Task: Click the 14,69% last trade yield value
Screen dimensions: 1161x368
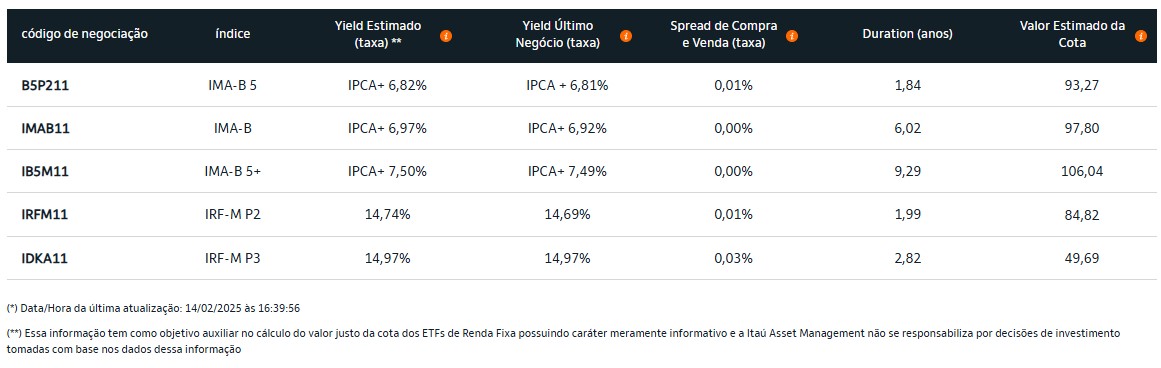Action: coord(567,215)
